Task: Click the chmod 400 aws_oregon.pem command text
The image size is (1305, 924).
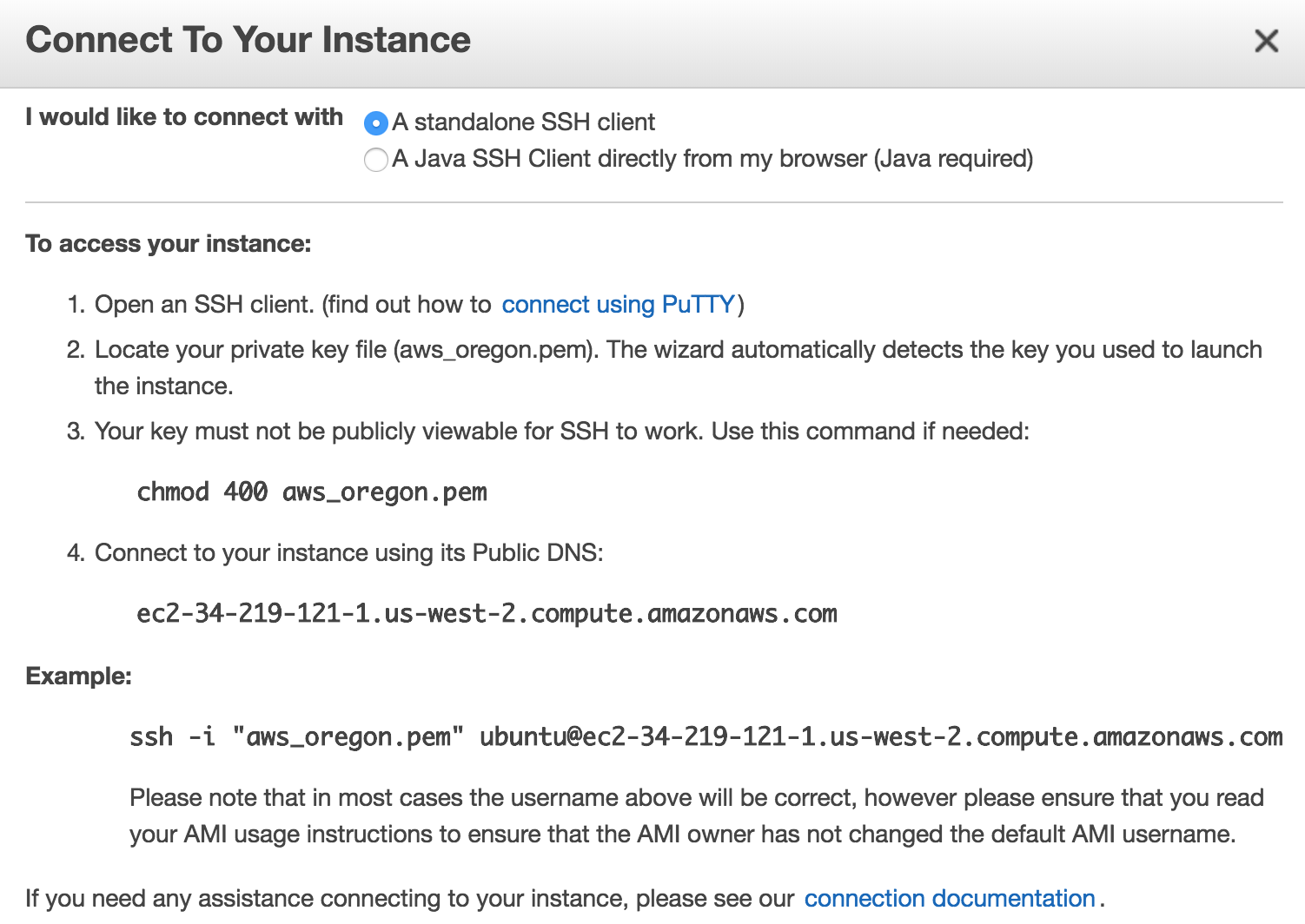Action: (x=312, y=492)
